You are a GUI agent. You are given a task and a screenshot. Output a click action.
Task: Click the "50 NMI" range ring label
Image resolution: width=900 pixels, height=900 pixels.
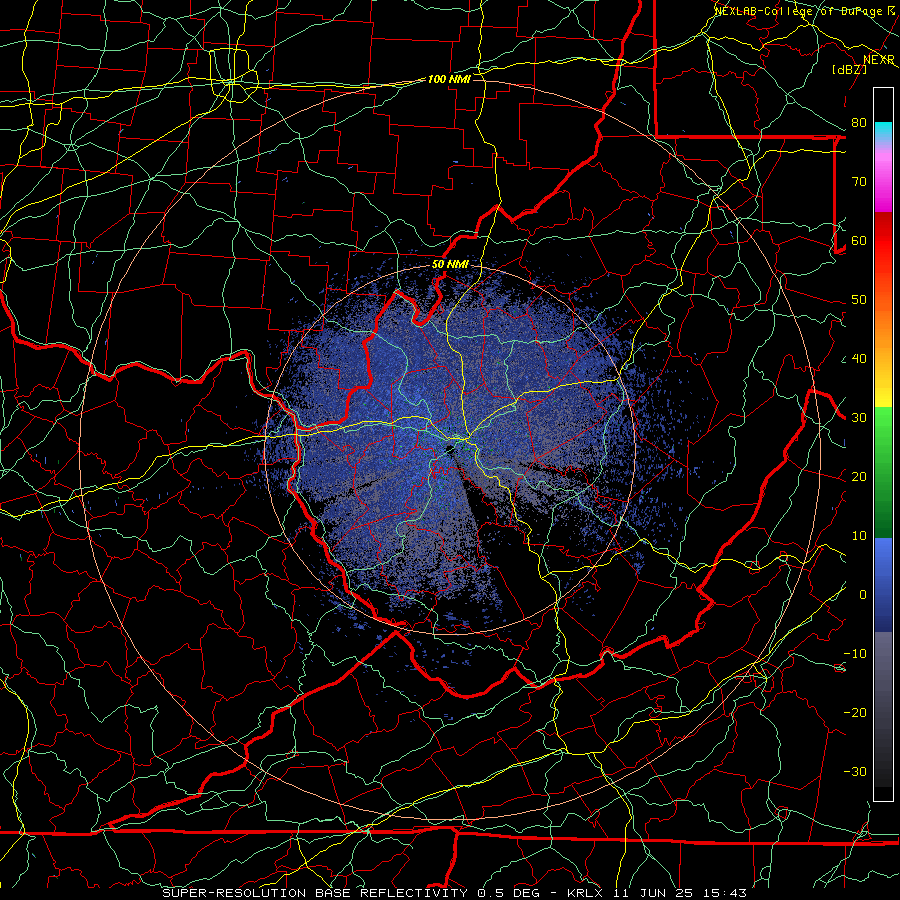(x=450, y=265)
